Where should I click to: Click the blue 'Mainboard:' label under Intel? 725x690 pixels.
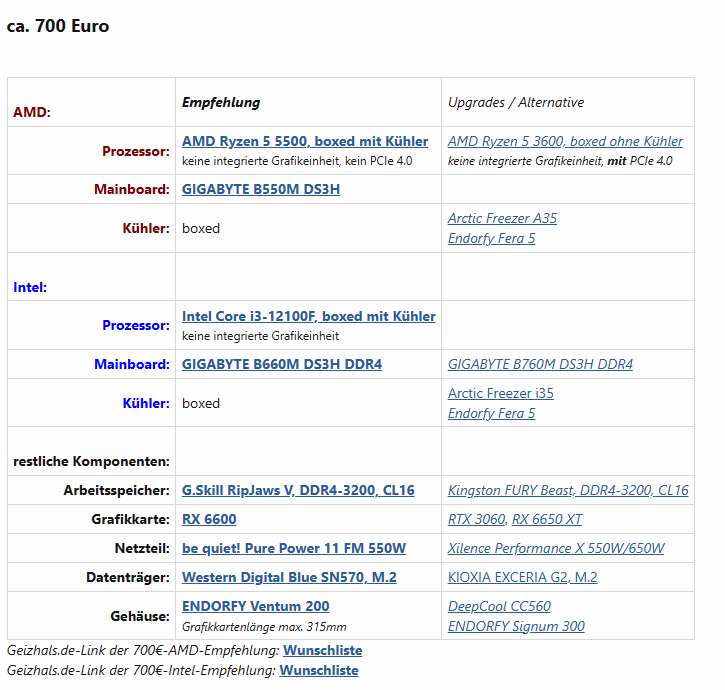point(132,364)
